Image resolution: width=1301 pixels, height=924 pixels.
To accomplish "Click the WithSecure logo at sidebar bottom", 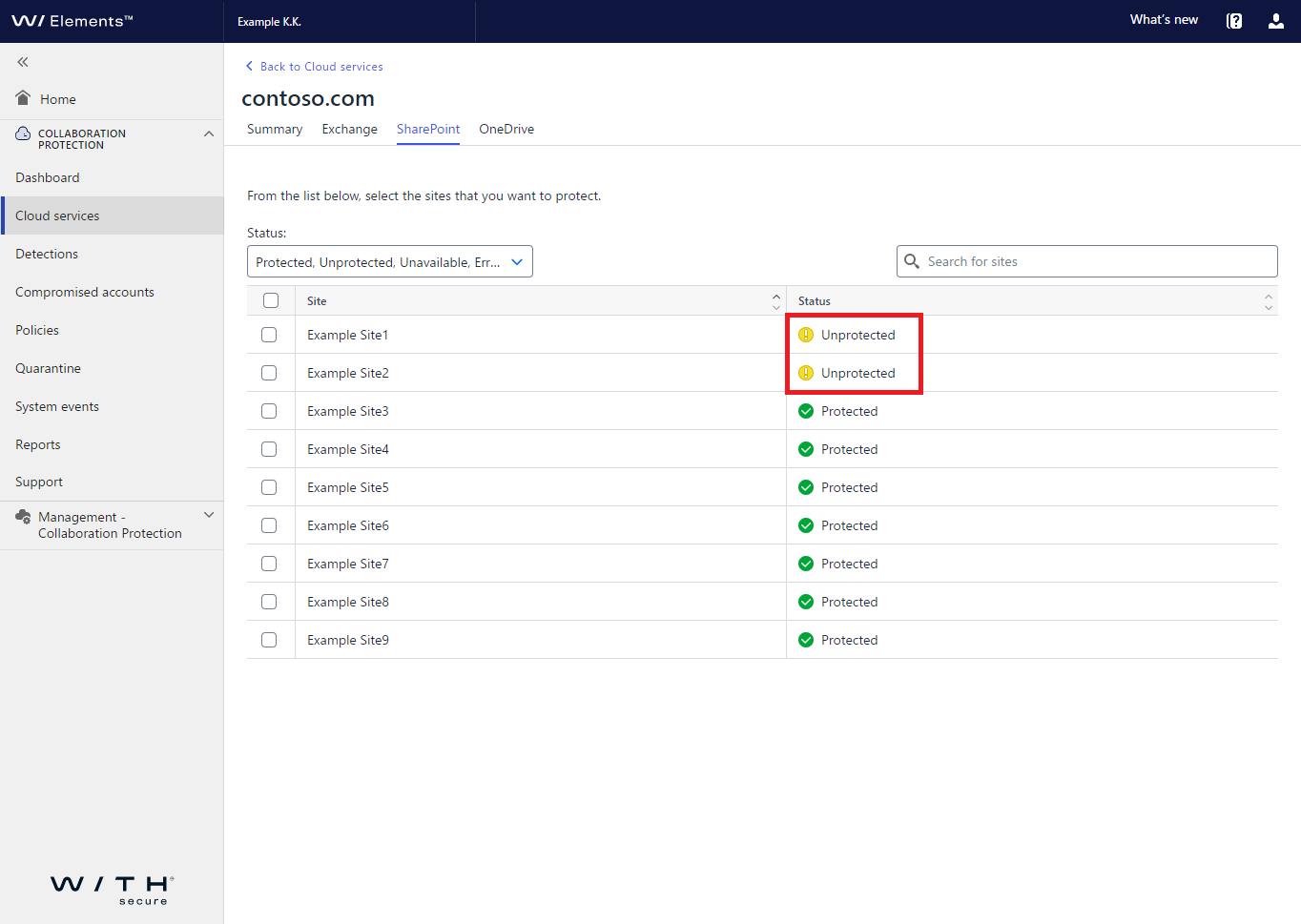I will 113,890.
